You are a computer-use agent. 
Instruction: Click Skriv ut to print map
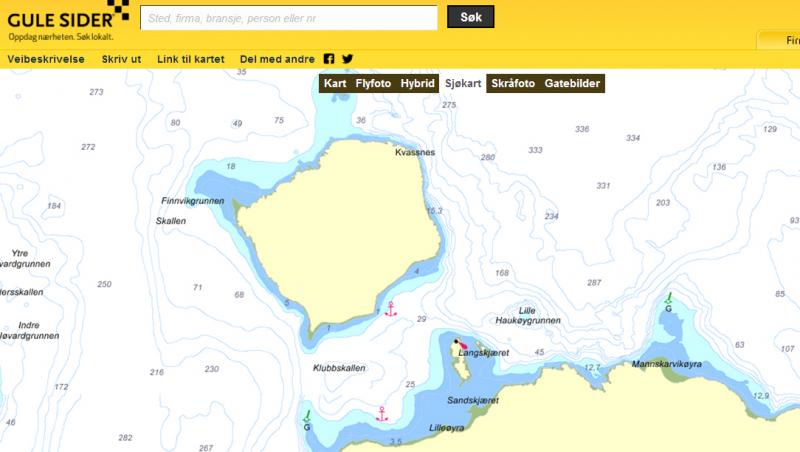tap(121, 59)
